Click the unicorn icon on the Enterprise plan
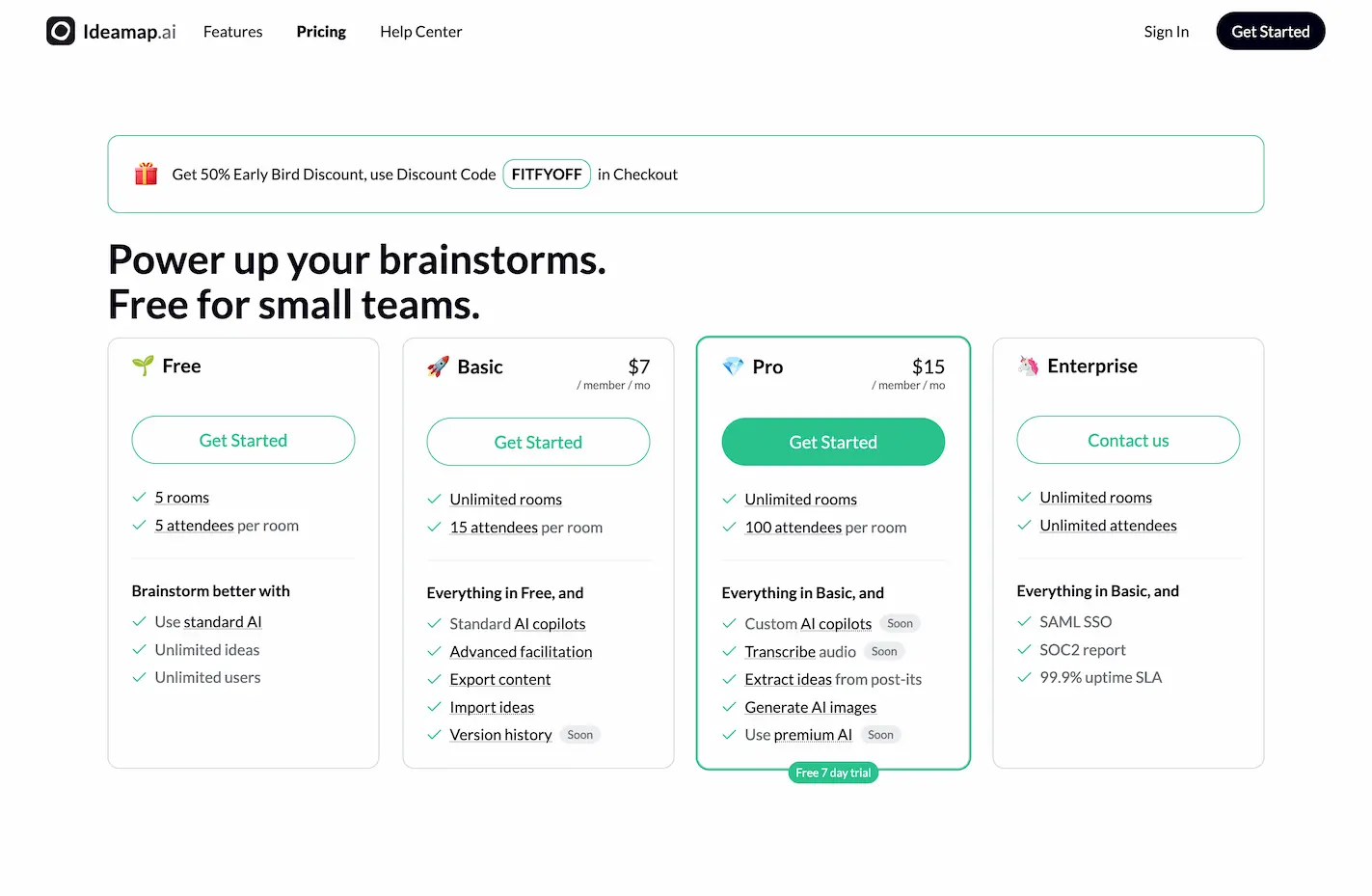Image resolution: width=1372 pixels, height=896 pixels. 1028,366
